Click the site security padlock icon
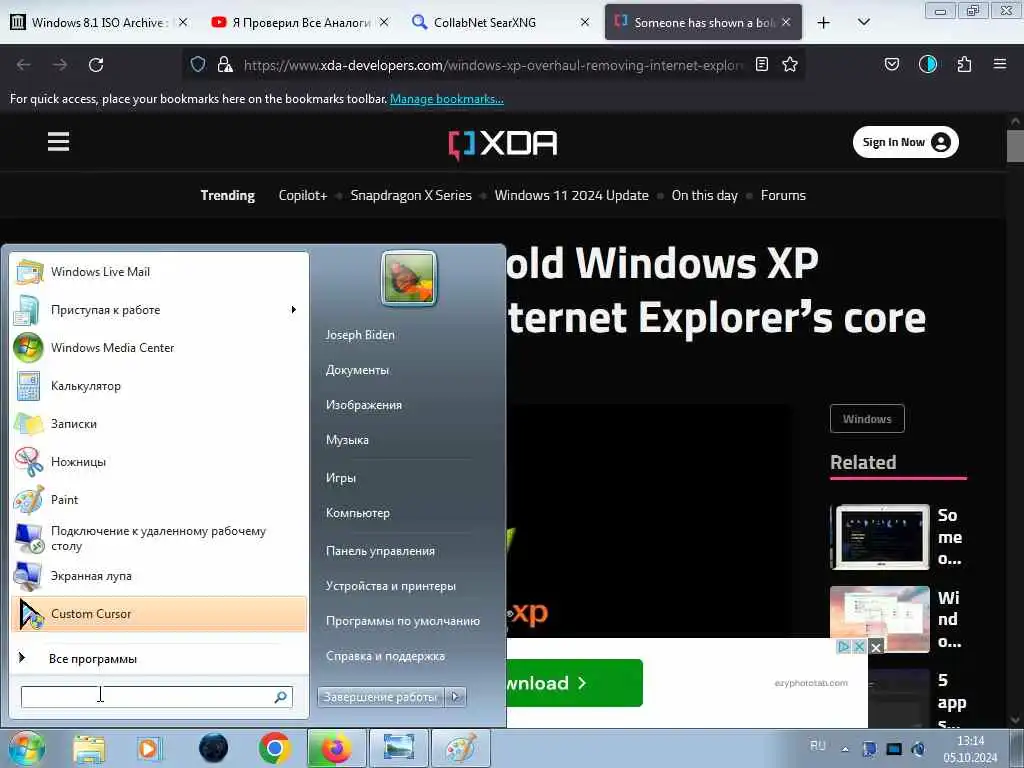 pos(225,64)
